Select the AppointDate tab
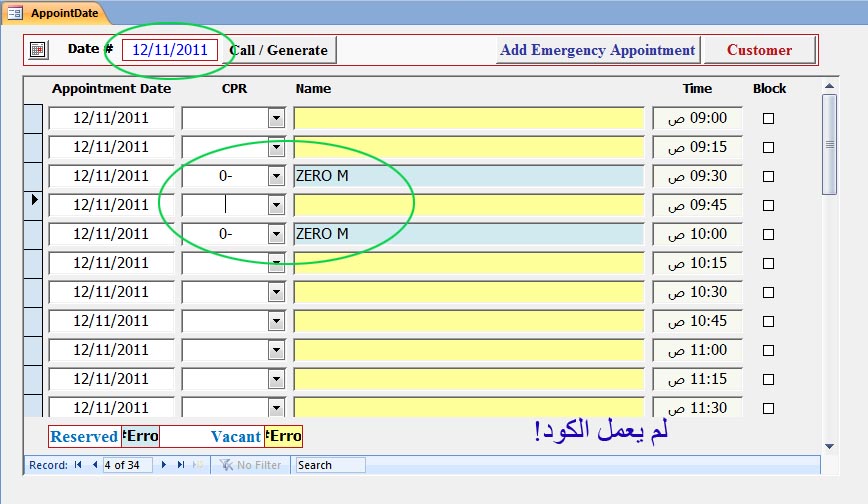This screenshot has width=868, height=504. (55, 13)
